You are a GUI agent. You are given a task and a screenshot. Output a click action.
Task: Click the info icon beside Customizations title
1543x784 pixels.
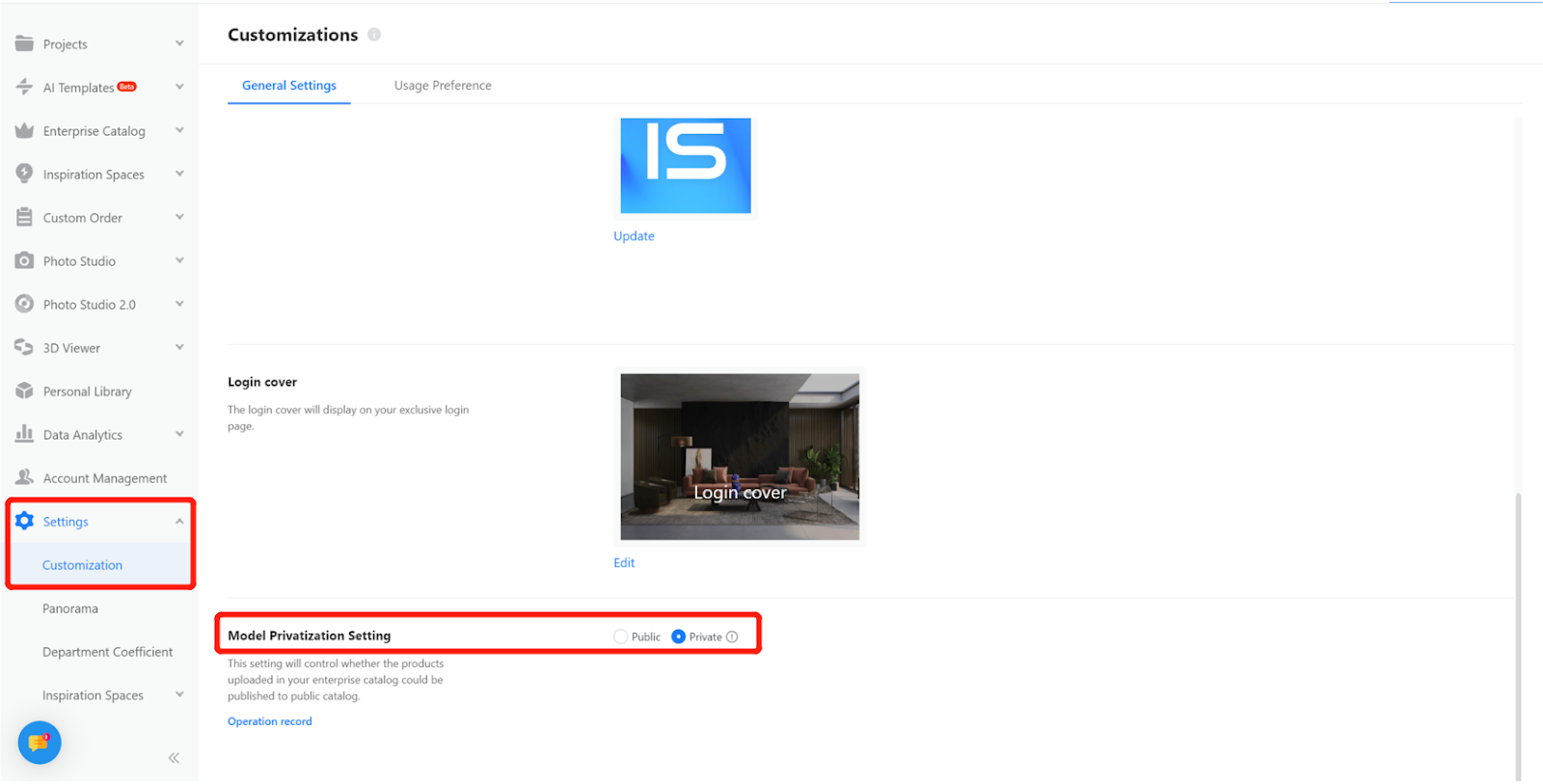click(374, 35)
